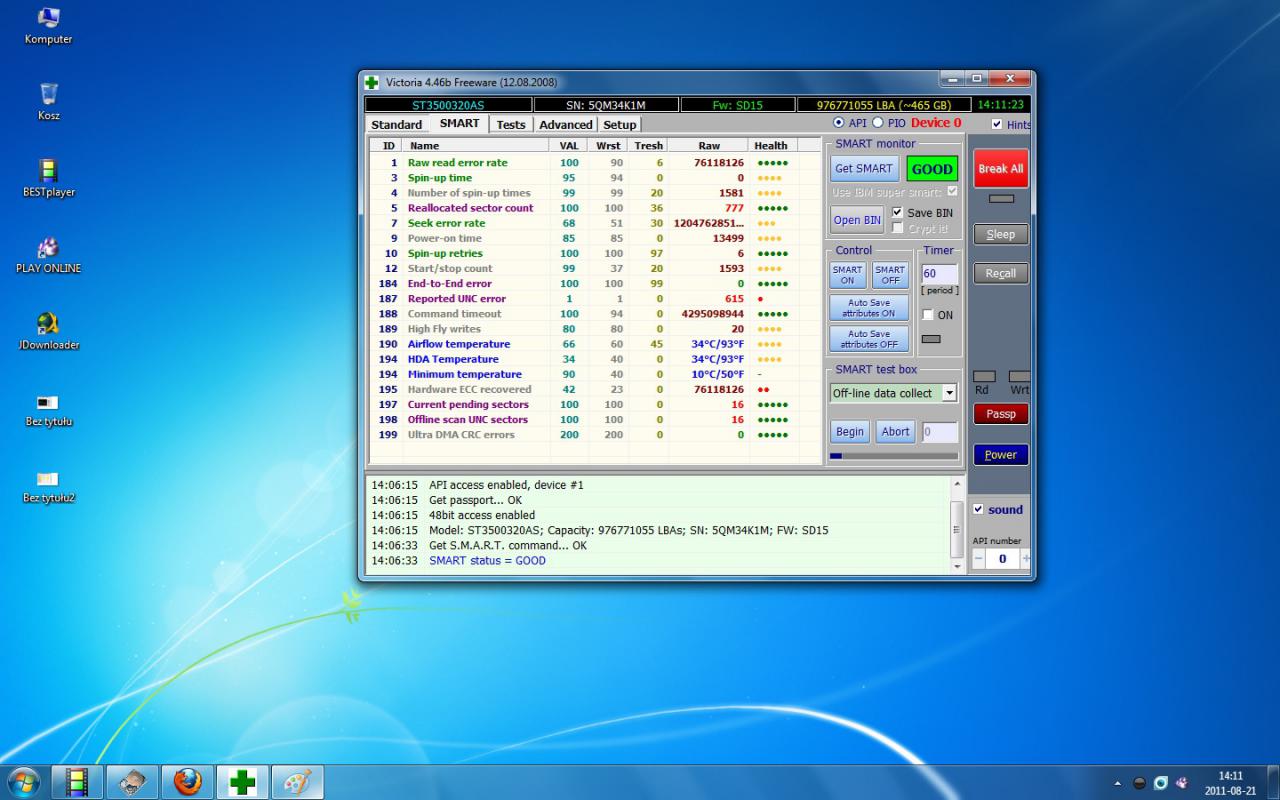Image resolution: width=1280 pixels, height=800 pixels.
Task: Select the 'Reported UNC error' row
Action: tap(595, 299)
